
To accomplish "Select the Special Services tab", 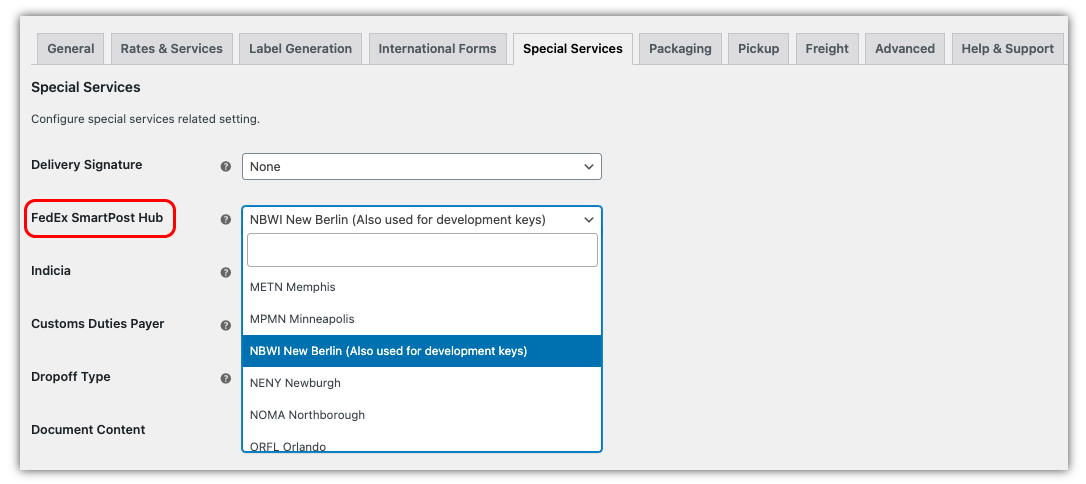I will tap(573, 49).
